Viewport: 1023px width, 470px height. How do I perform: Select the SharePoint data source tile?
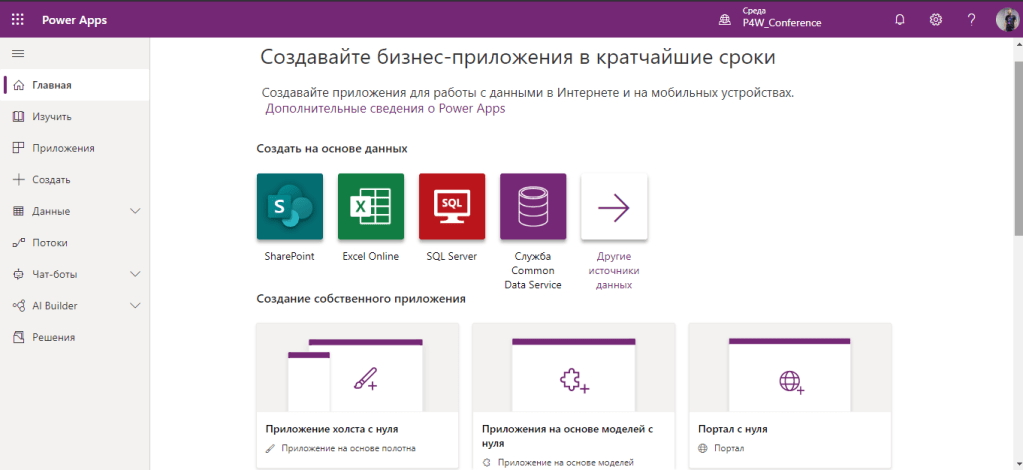click(x=289, y=207)
